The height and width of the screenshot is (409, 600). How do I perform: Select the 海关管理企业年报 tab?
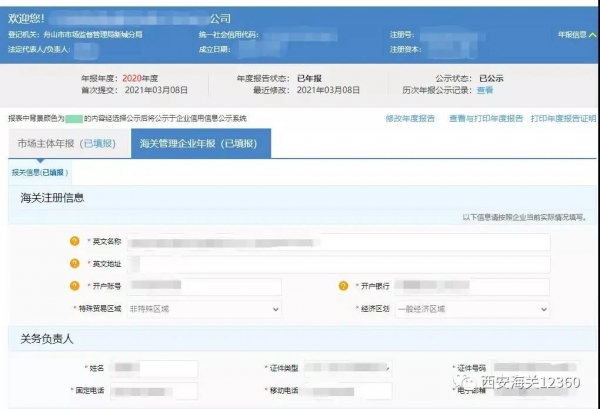[201, 144]
